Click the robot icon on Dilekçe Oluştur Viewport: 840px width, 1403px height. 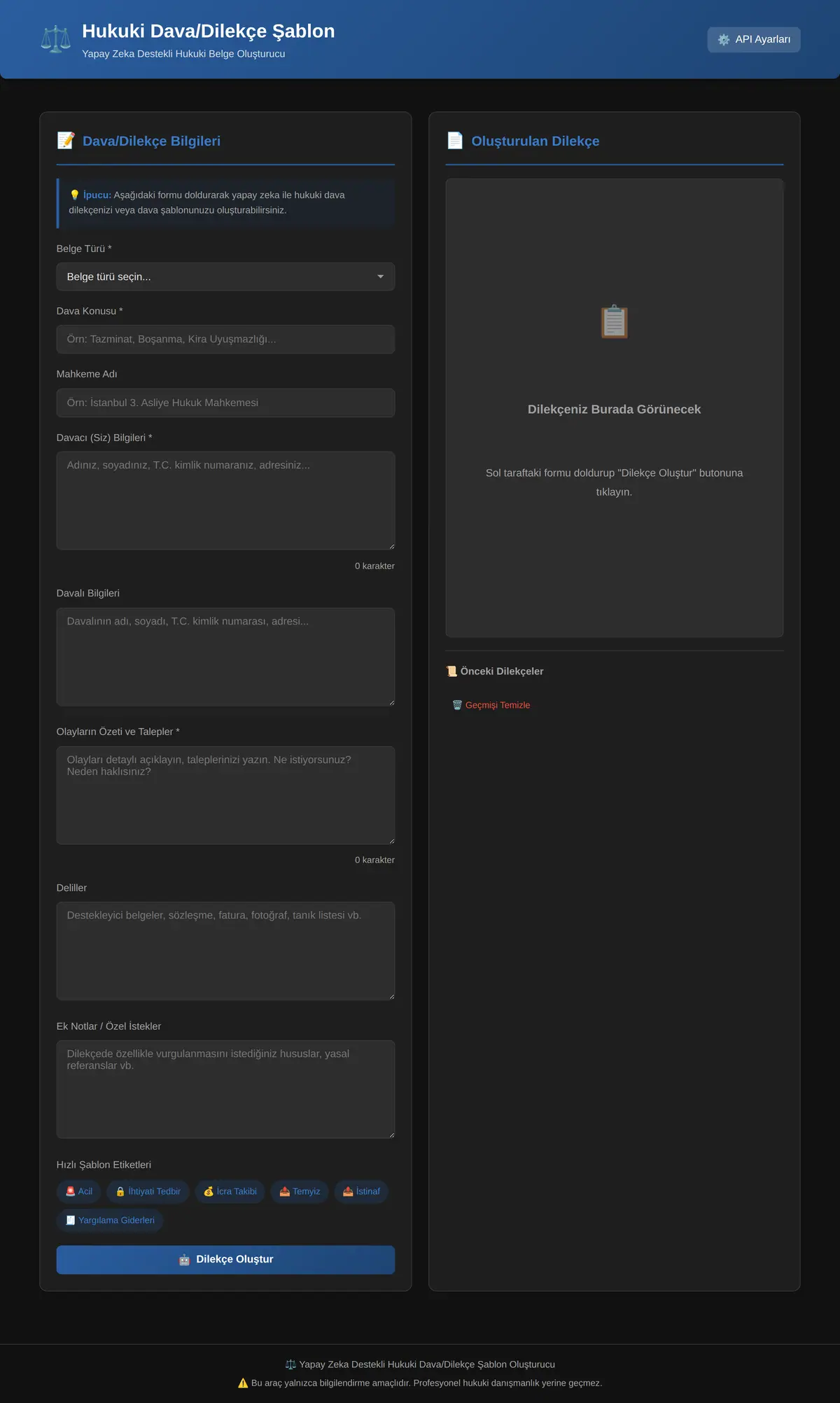click(x=184, y=1259)
